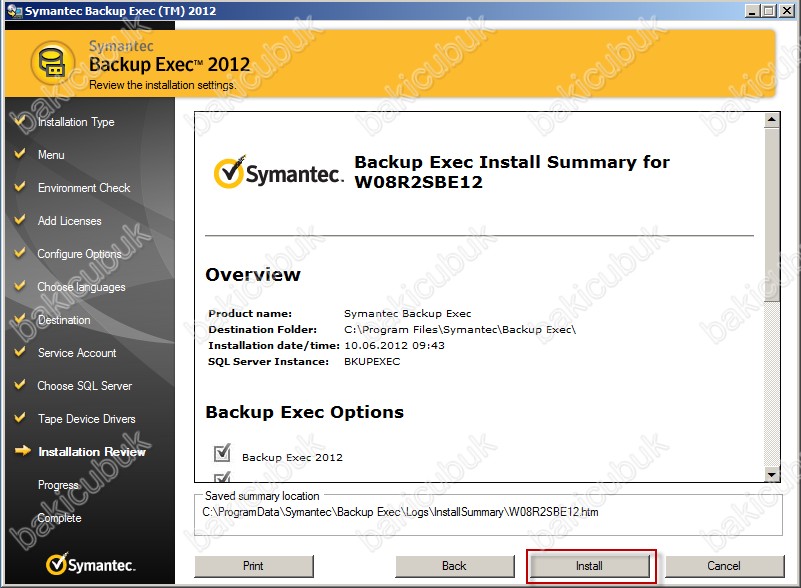Click the summary vertical scrollbar thumb
This screenshot has width=801, height=588.
772,215
